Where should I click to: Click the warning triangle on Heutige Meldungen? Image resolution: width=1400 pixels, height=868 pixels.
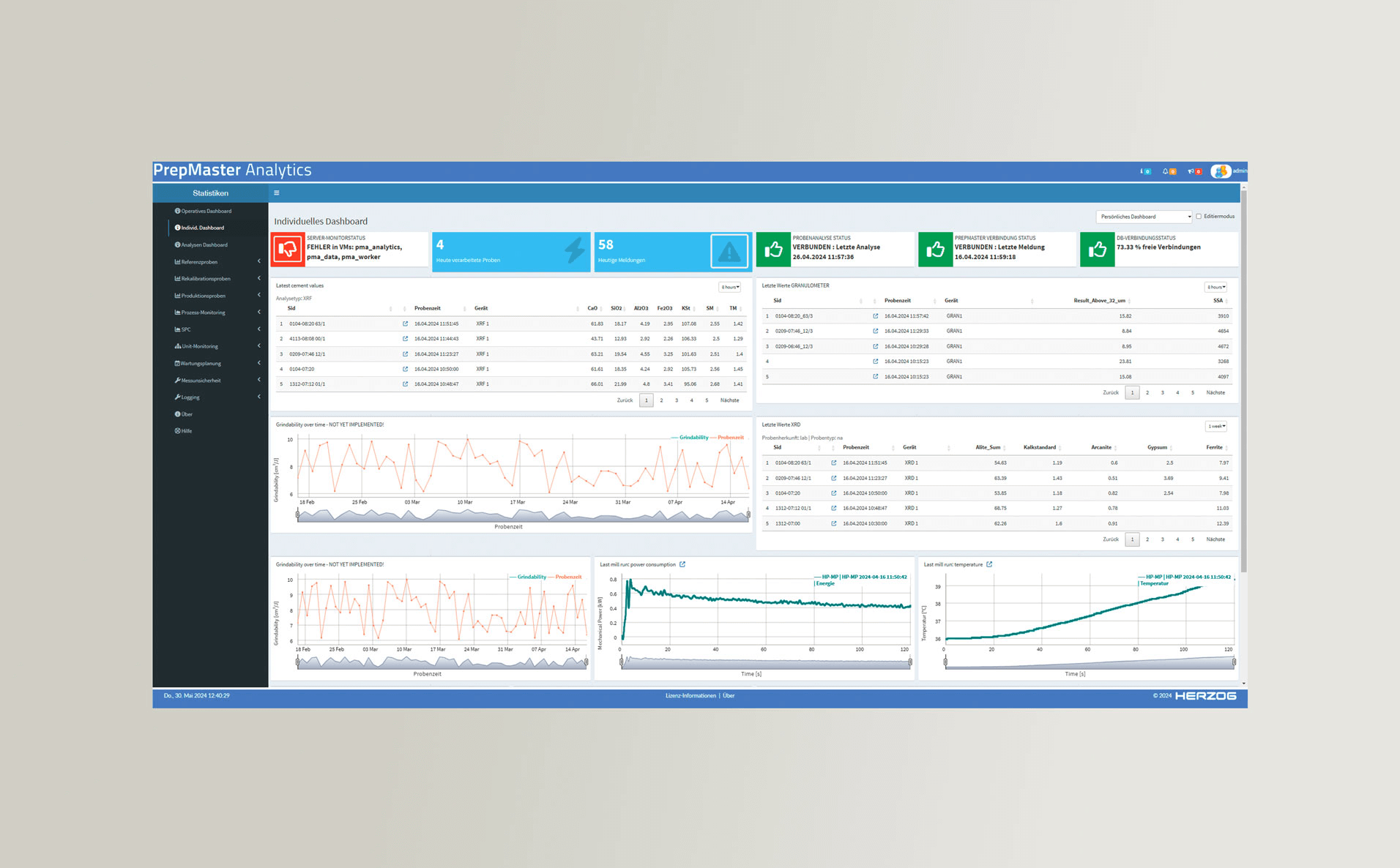click(729, 252)
